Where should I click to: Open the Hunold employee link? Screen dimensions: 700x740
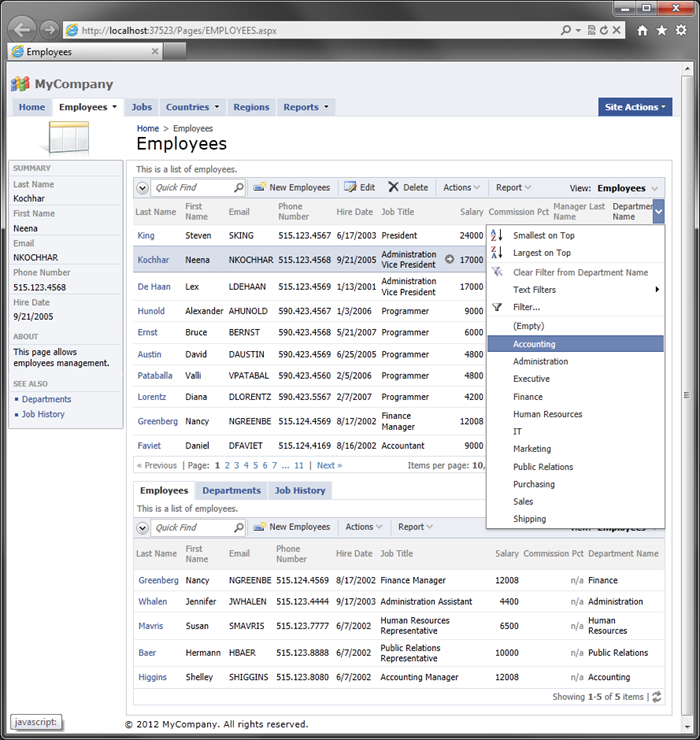(x=151, y=311)
